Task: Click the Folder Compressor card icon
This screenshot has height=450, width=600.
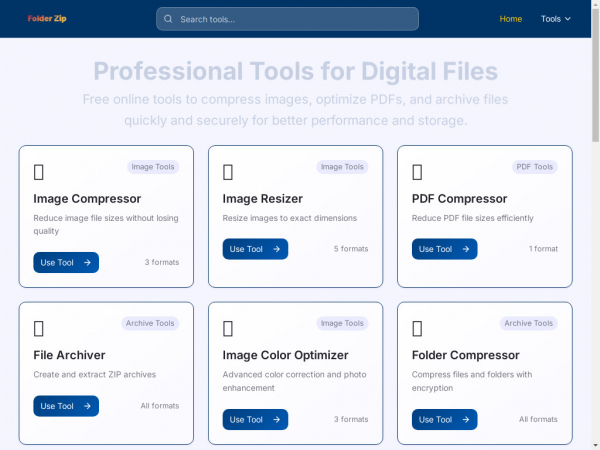Action: tap(417, 328)
